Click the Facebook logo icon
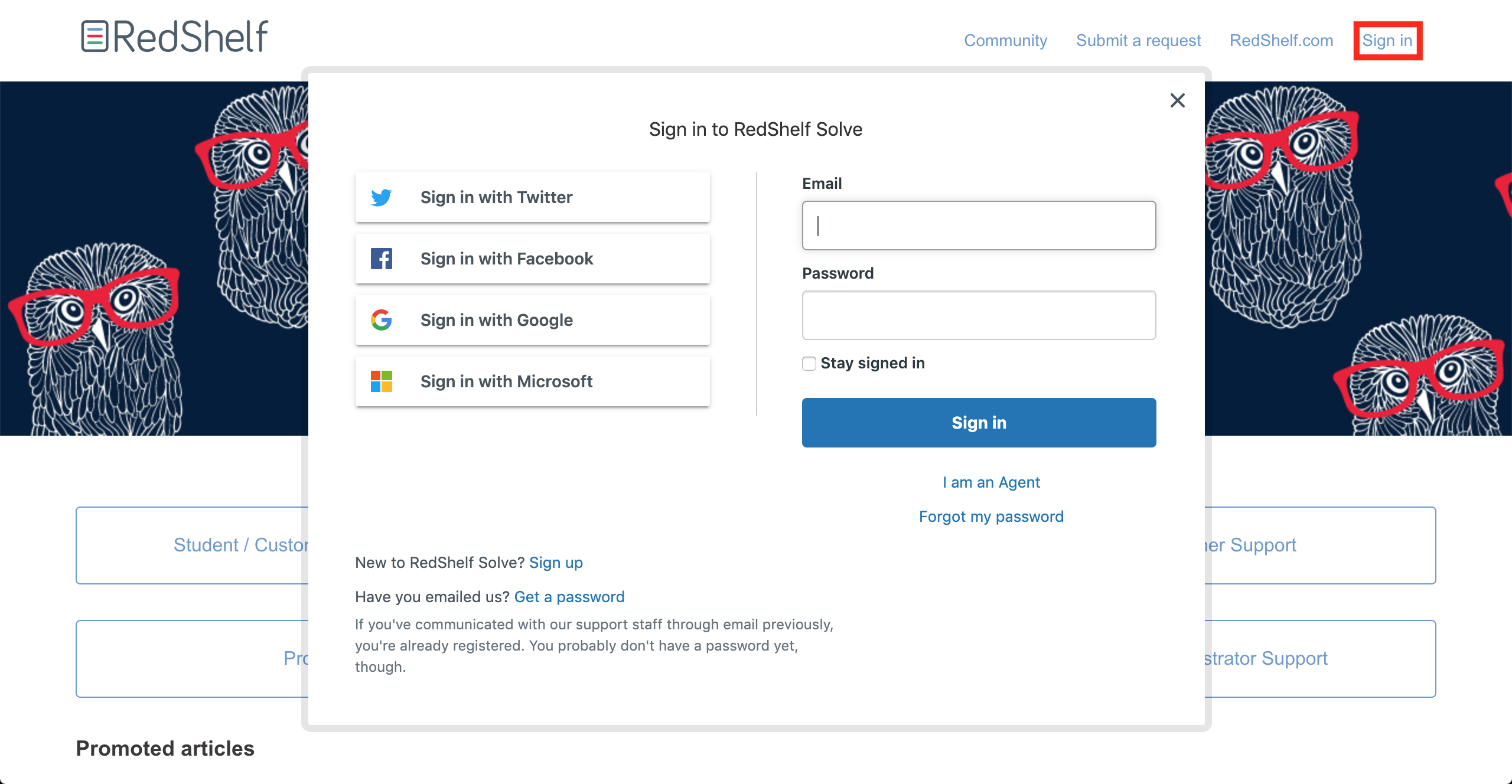The image size is (1512, 784). coord(382,259)
